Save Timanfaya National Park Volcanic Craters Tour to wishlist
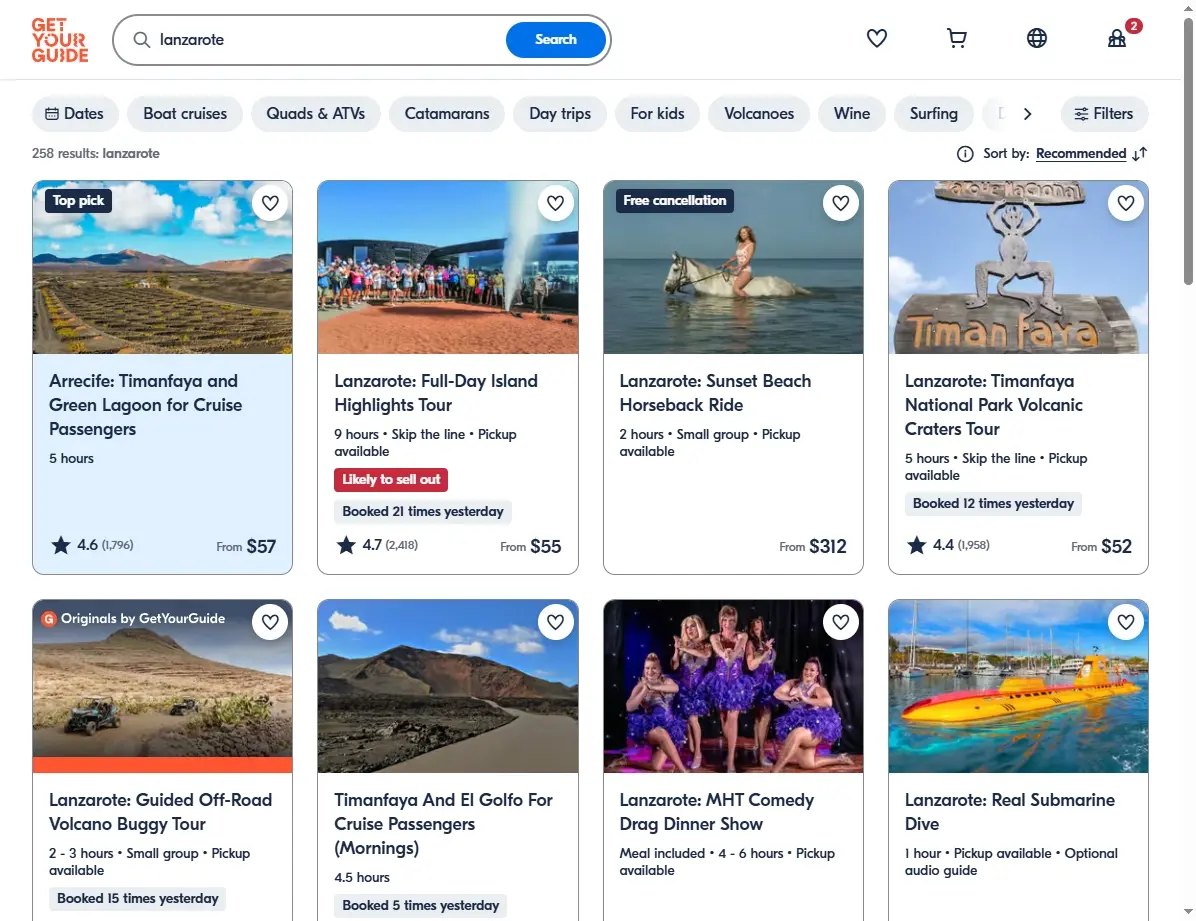Image resolution: width=1196 pixels, height=921 pixels. pos(1126,203)
